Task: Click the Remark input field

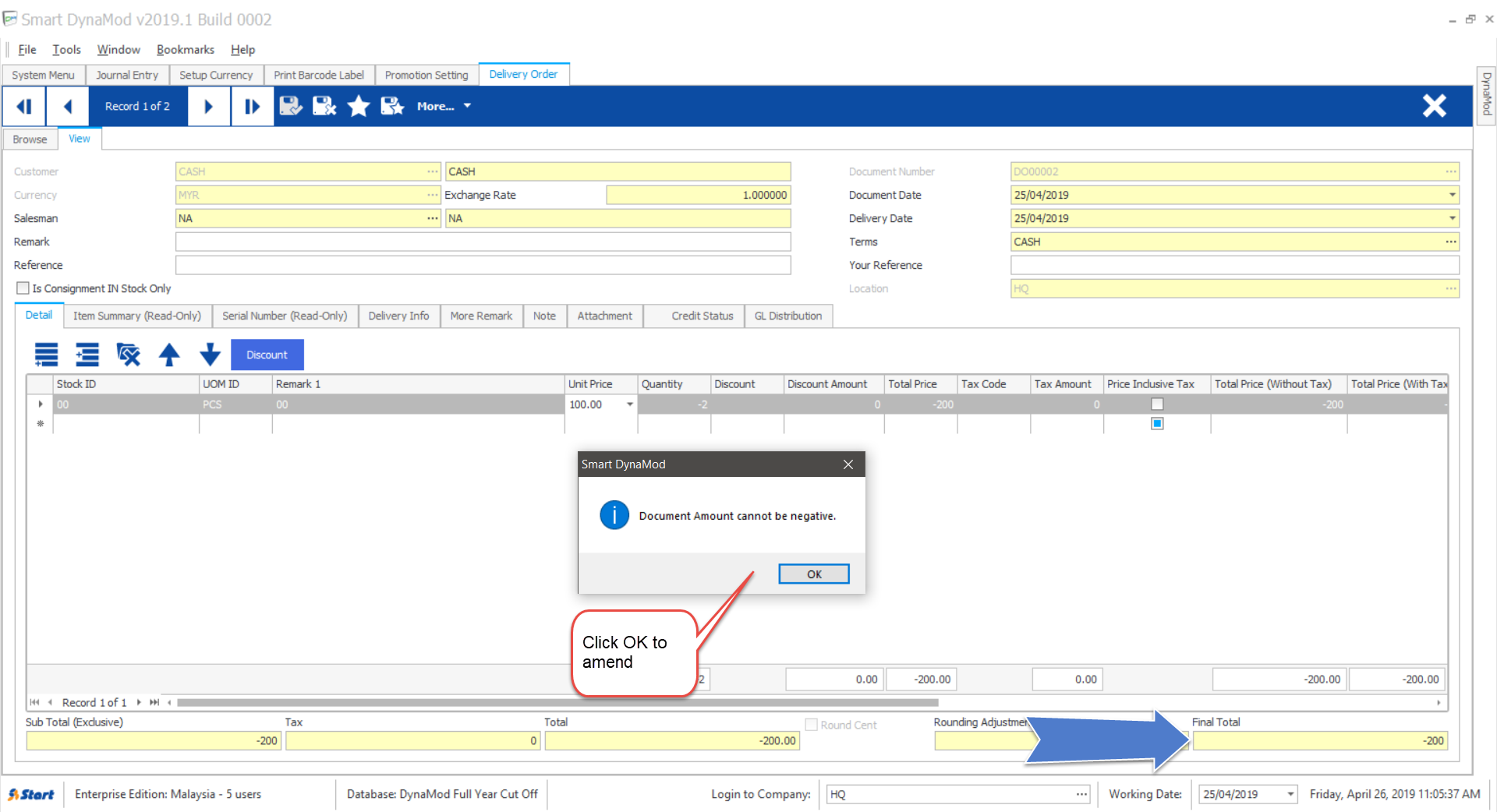Action: [x=483, y=242]
